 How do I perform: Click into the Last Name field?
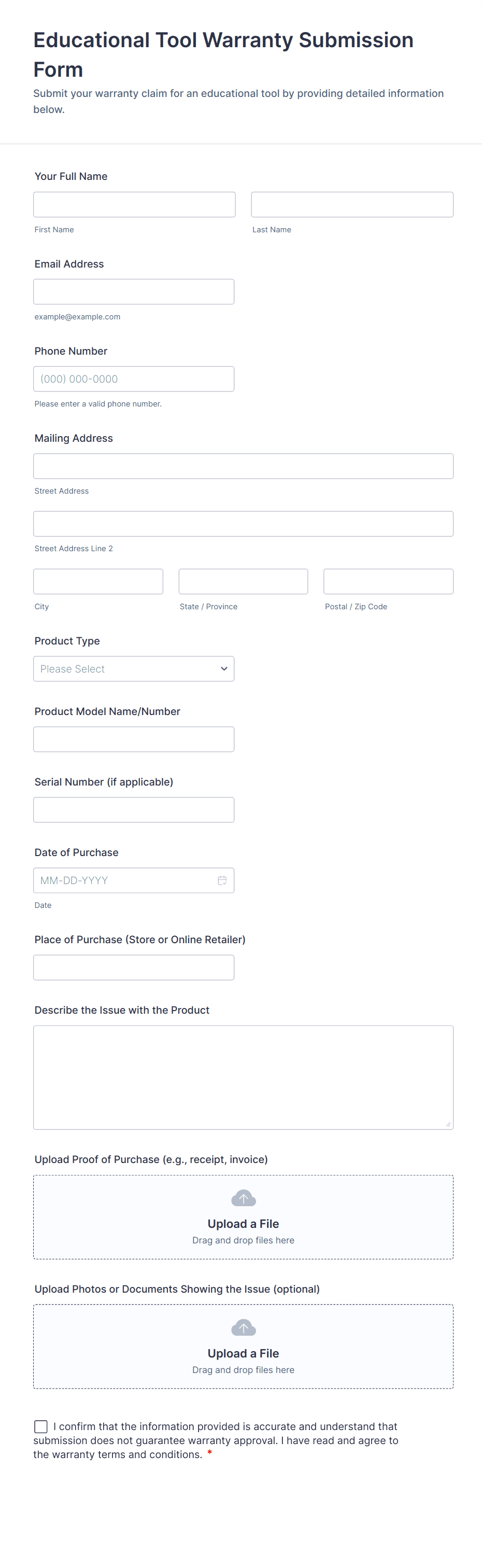pos(352,204)
